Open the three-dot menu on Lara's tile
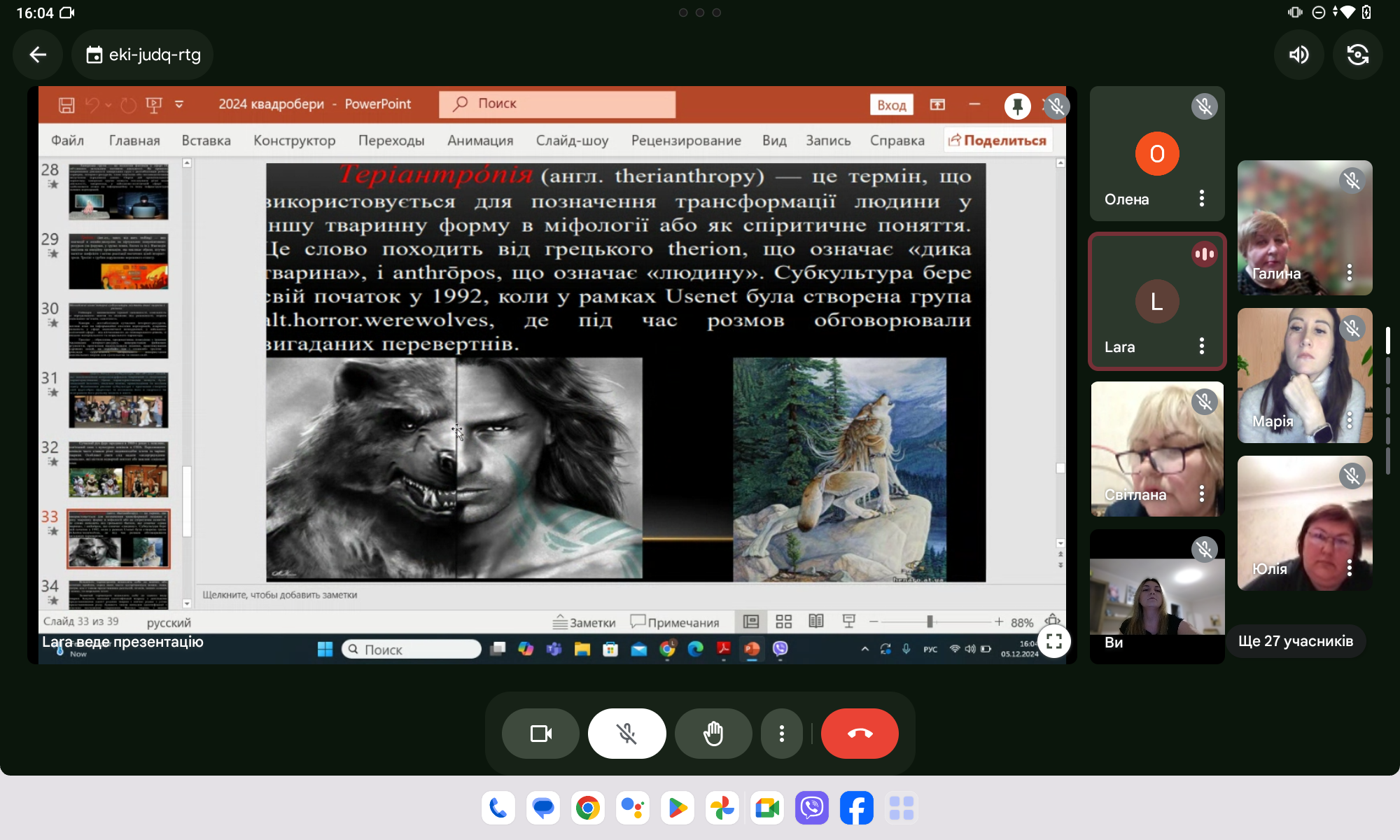The image size is (1400, 840). (x=1202, y=346)
